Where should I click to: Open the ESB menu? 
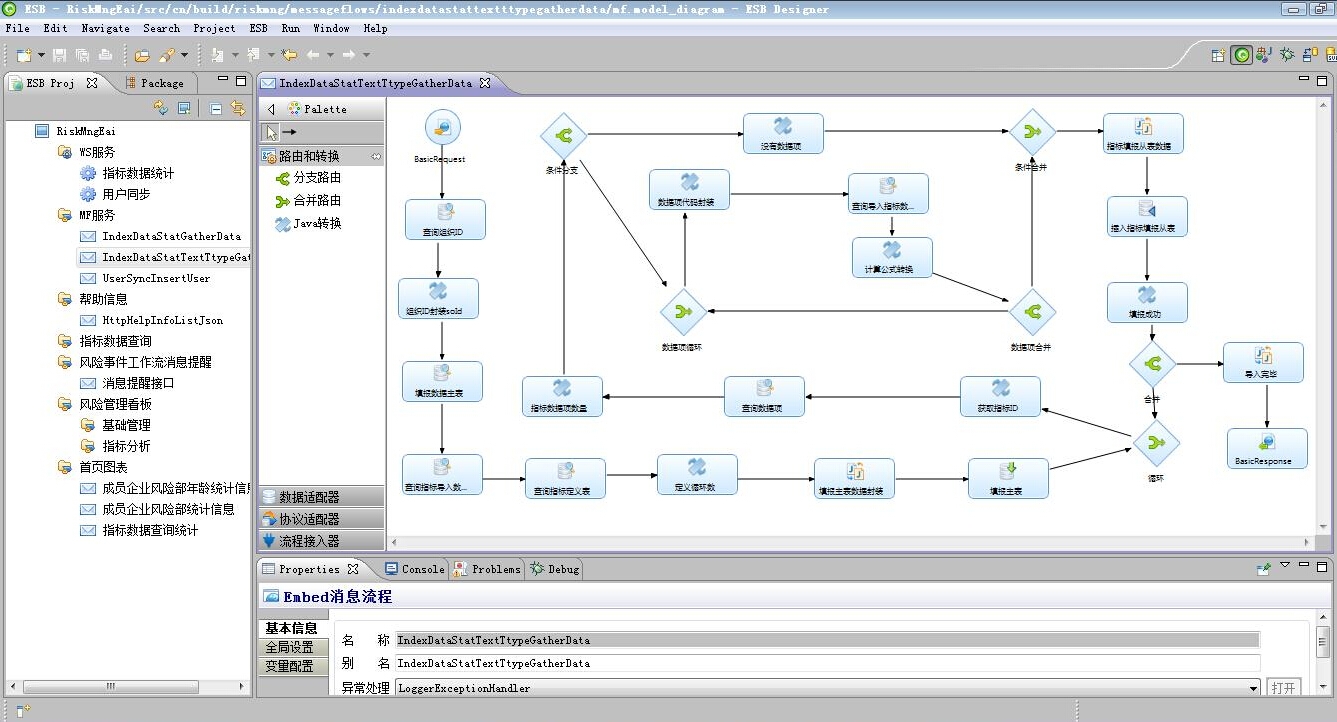pos(258,28)
